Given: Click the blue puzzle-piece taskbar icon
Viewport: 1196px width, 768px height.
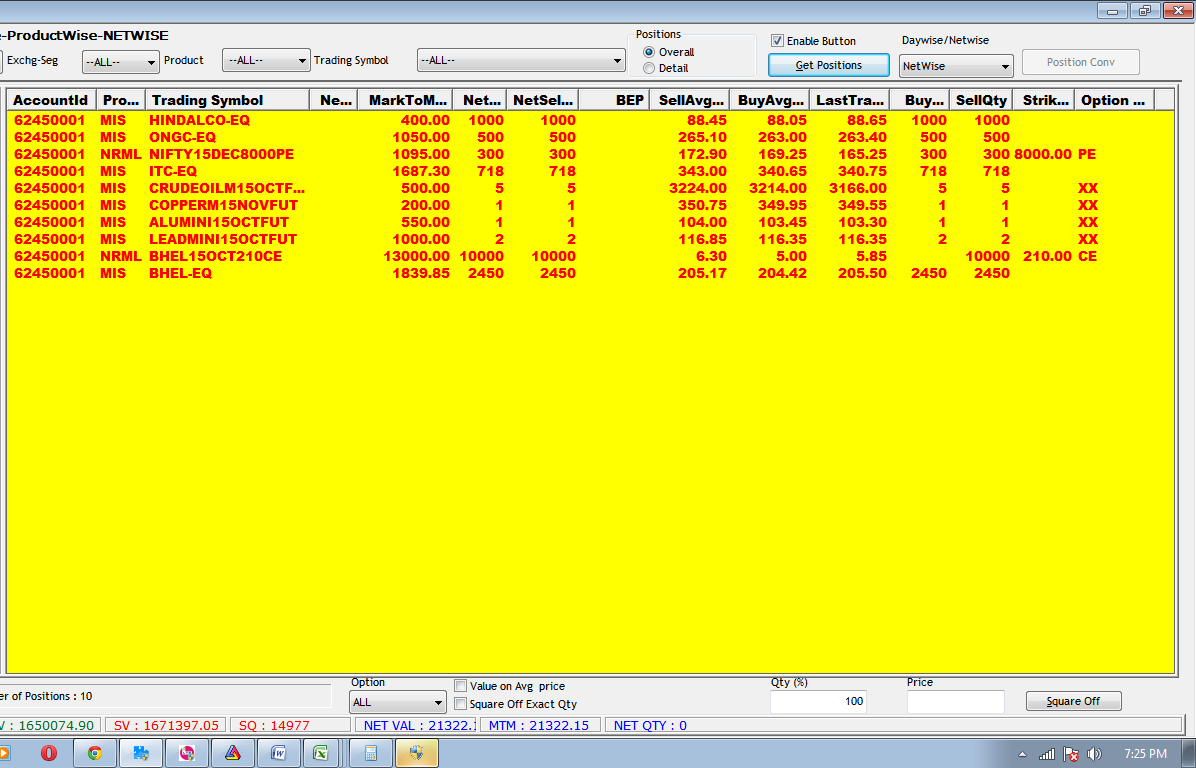Looking at the screenshot, I should [140, 754].
